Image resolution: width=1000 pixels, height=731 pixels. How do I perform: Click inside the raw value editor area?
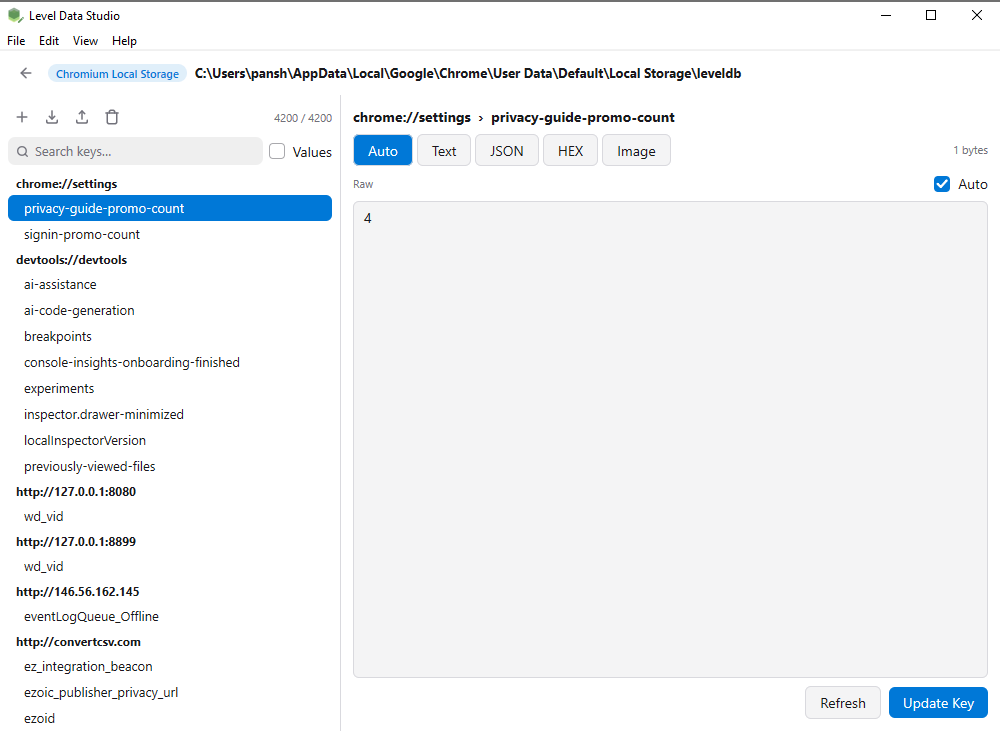670,439
